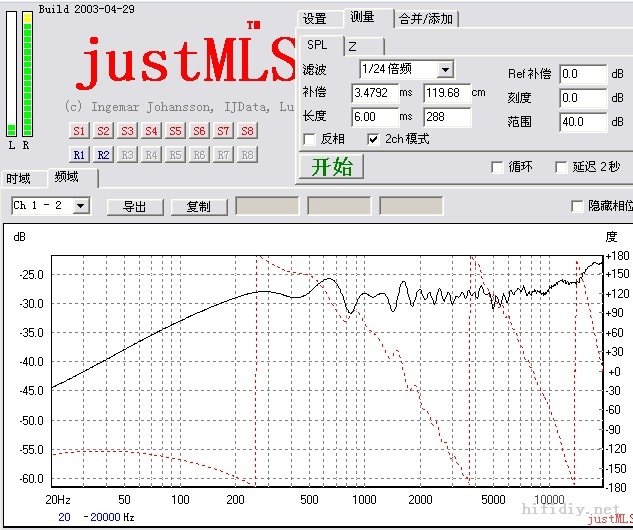Toggle the 反相 invert phase checkbox
Image resolution: width=633 pixels, height=530 pixels.
coord(310,139)
